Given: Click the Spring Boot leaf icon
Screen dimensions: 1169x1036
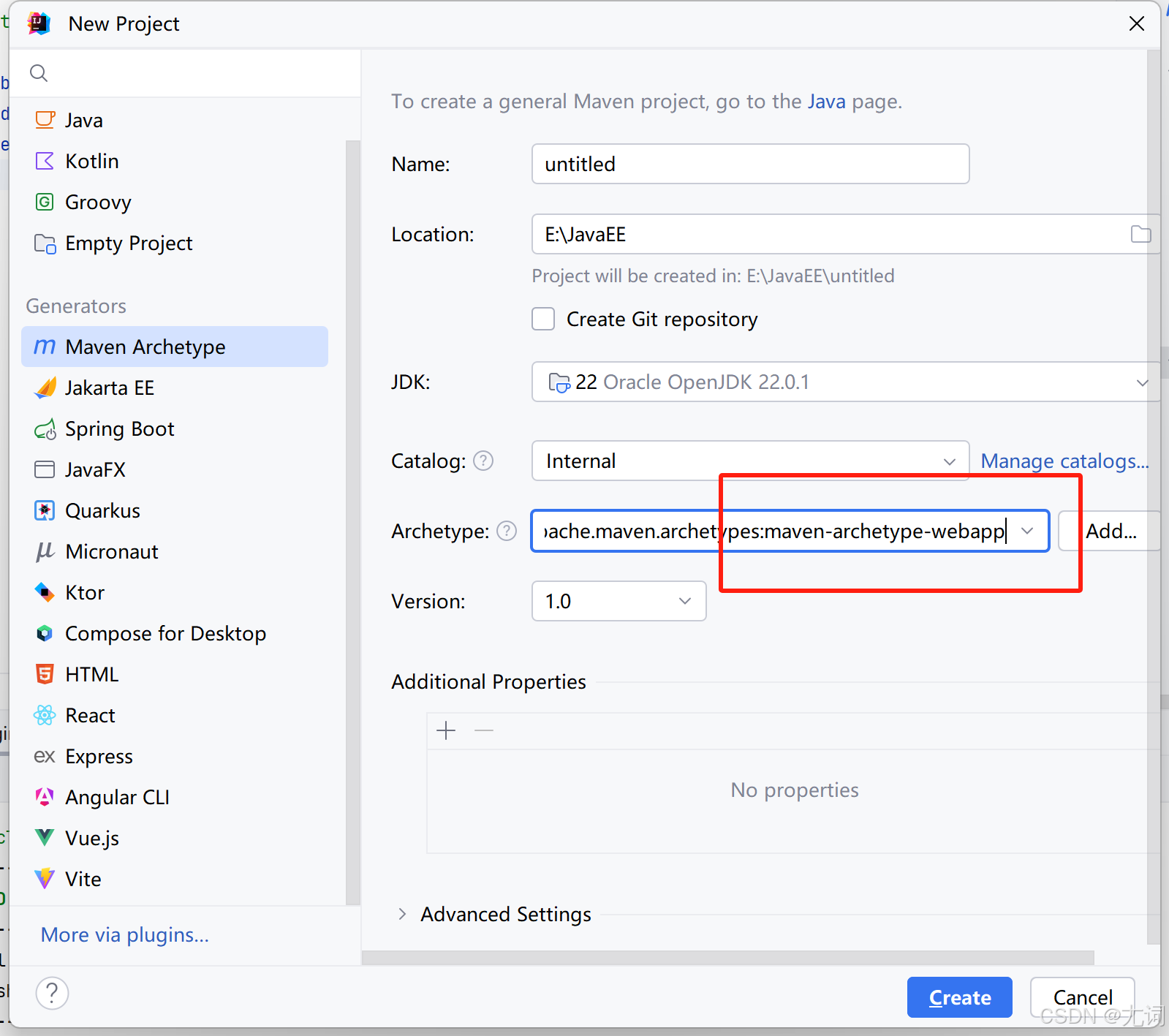Looking at the screenshot, I should point(45,428).
